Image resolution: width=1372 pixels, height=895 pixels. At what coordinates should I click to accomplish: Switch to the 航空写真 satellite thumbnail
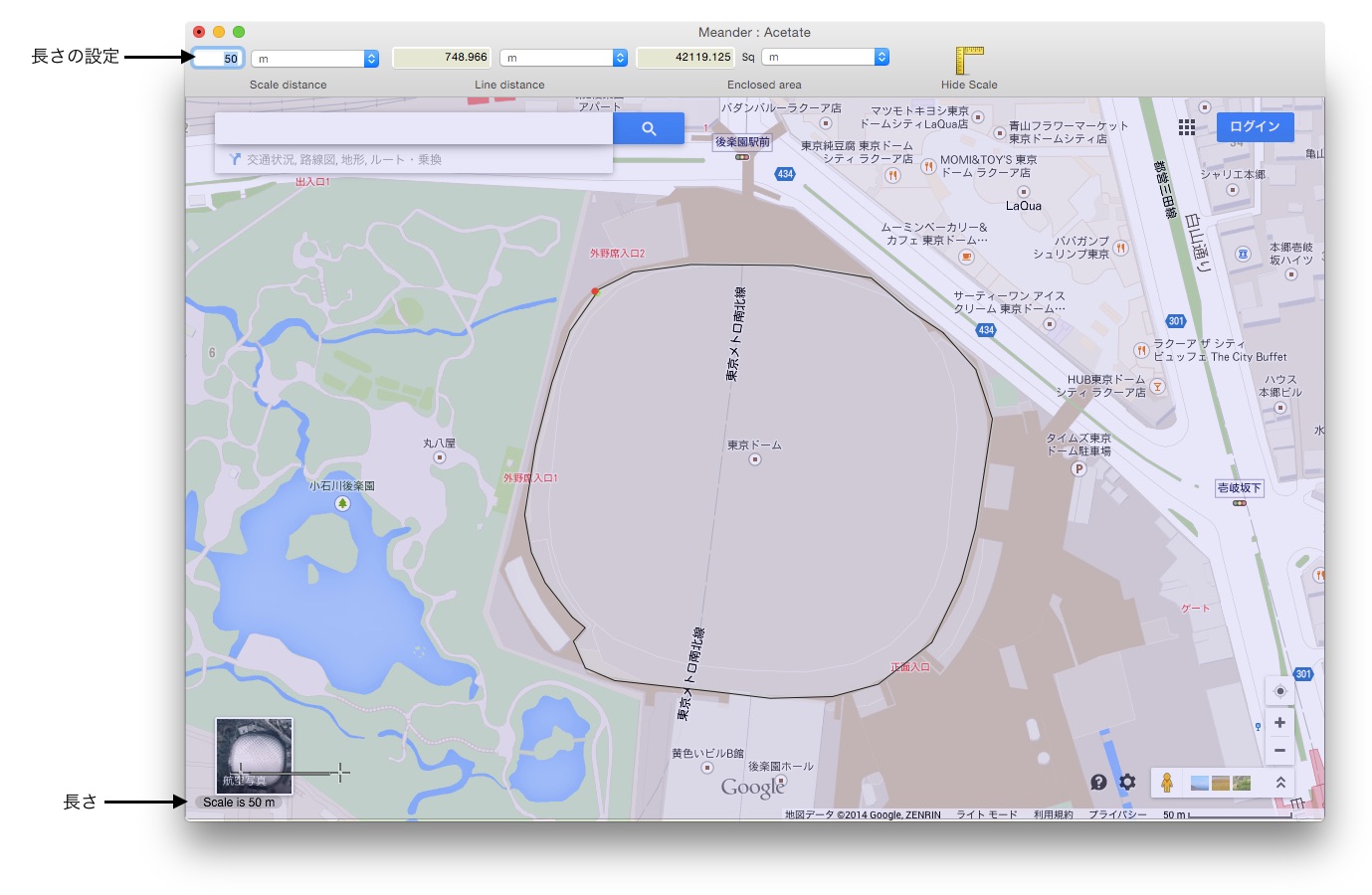255,757
